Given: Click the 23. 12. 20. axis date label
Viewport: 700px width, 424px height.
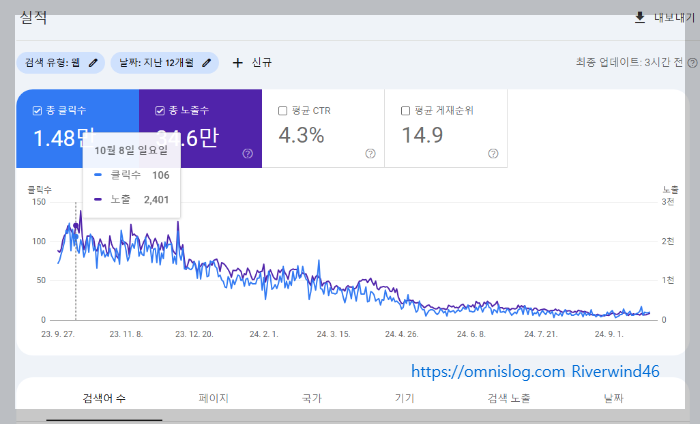Looking at the screenshot, I should pyautogui.click(x=194, y=334).
